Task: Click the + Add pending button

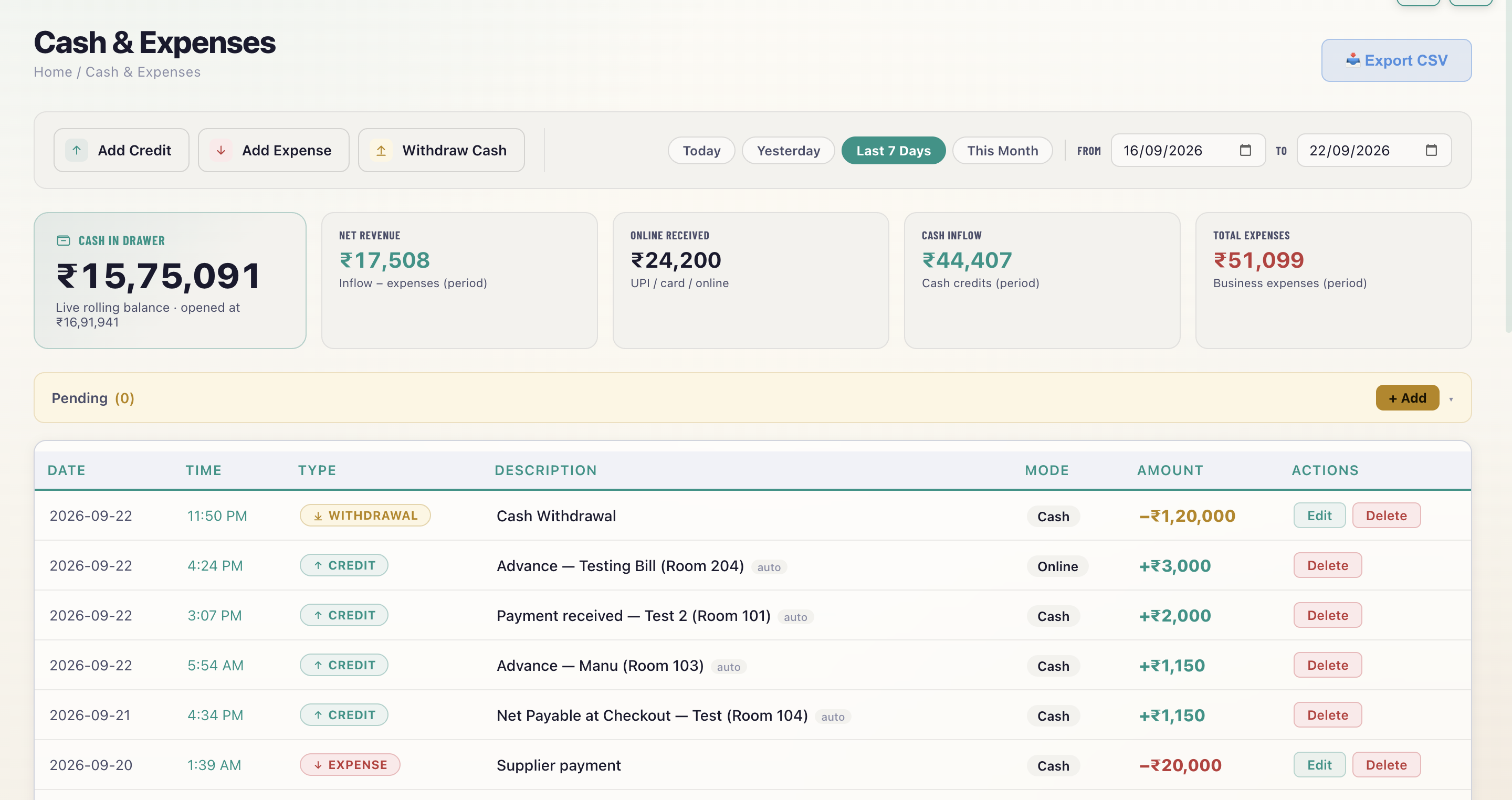Action: pos(1408,398)
